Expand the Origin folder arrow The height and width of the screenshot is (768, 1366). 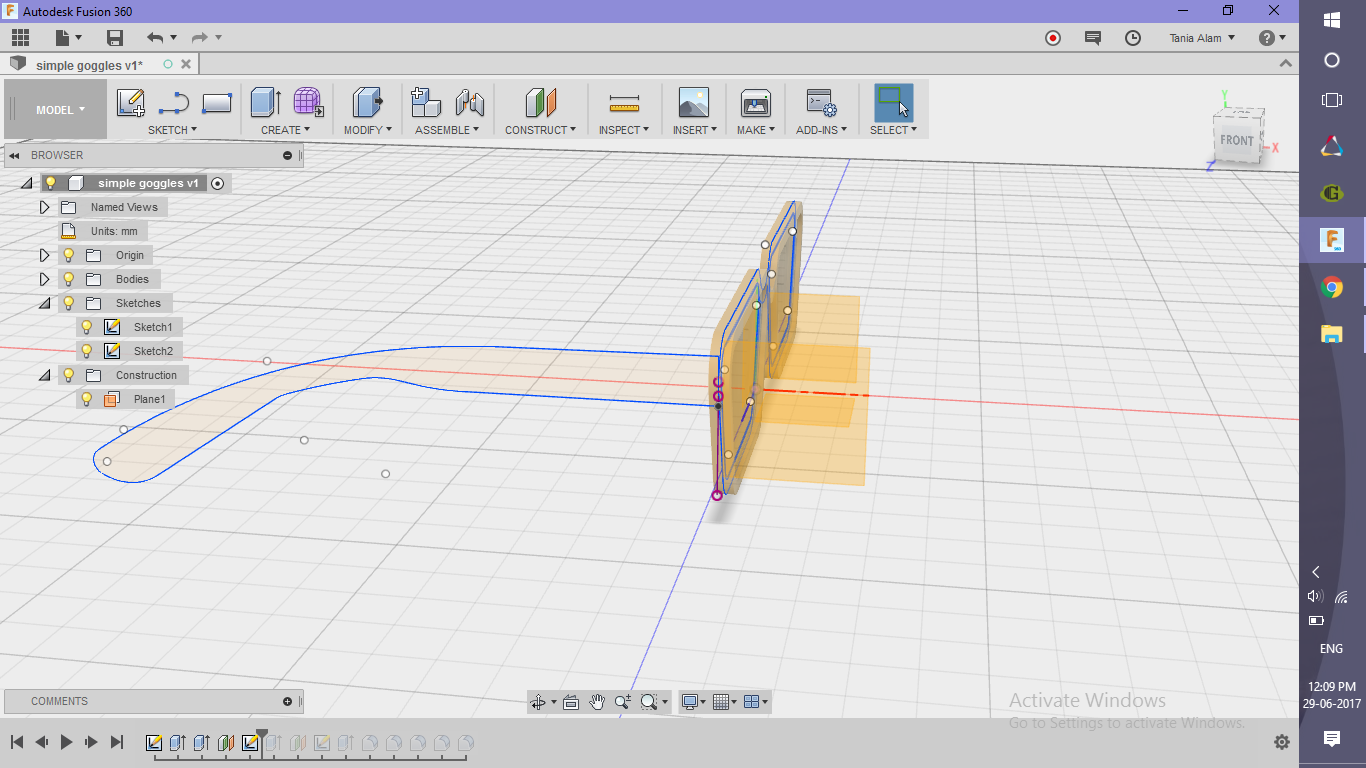tap(44, 255)
